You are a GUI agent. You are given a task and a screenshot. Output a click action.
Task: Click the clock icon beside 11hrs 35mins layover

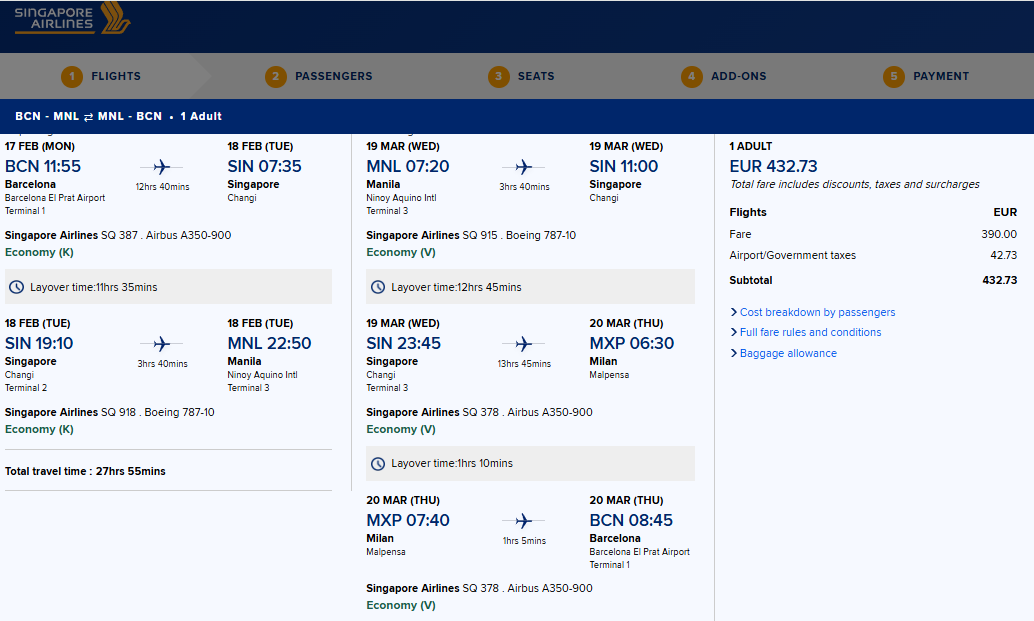16,287
